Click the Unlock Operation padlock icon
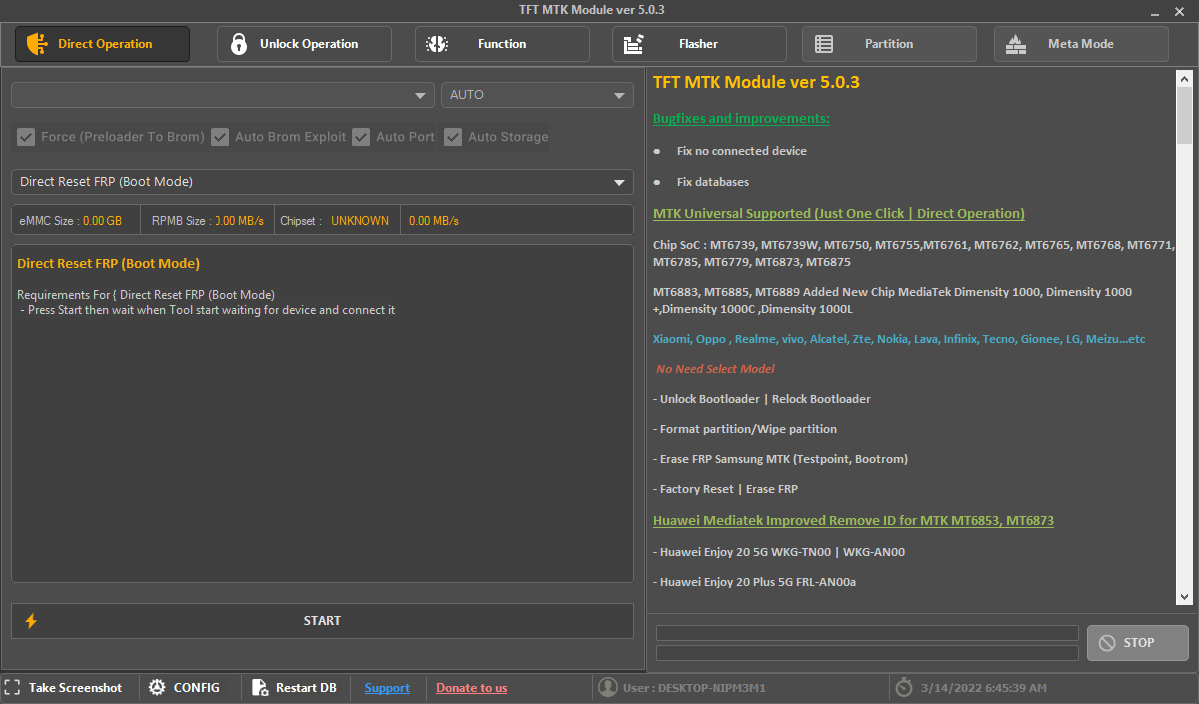 point(238,44)
